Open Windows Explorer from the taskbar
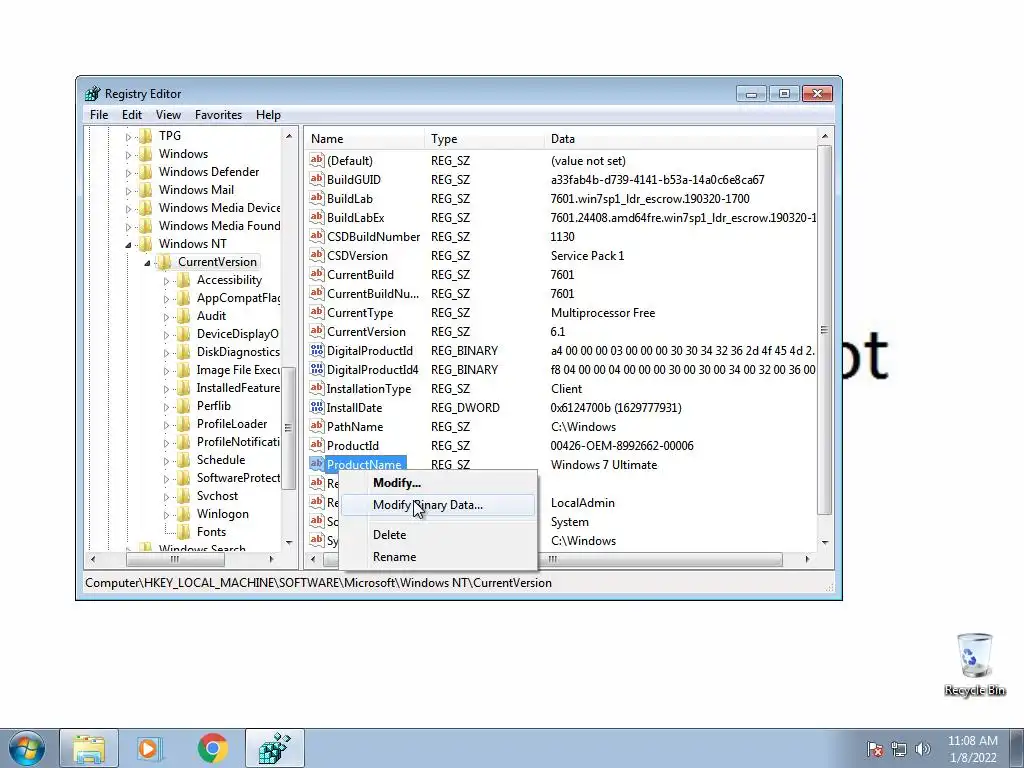 coord(89,748)
